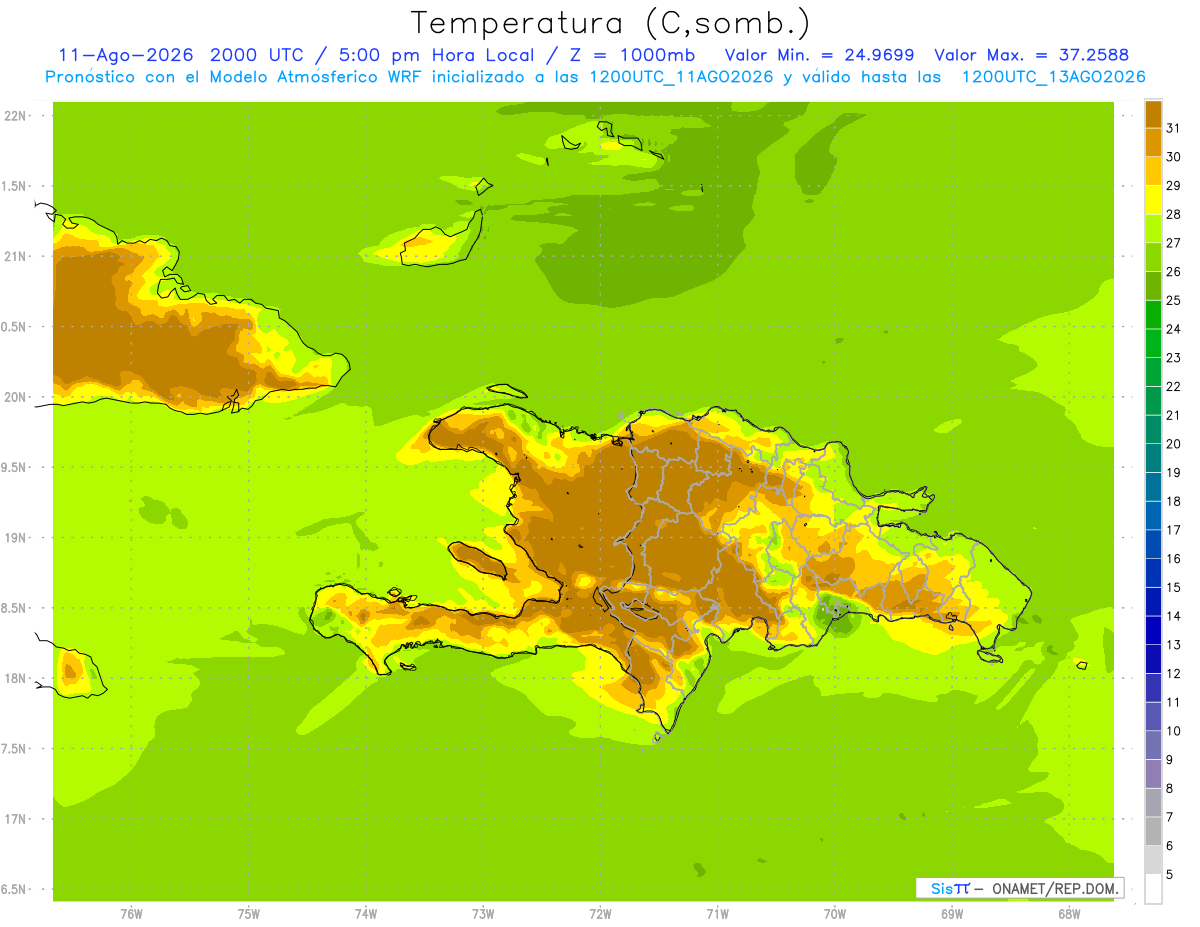Click color scale label "5"
This screenshot has height=927, width=1200.
tap(1170, 875)
